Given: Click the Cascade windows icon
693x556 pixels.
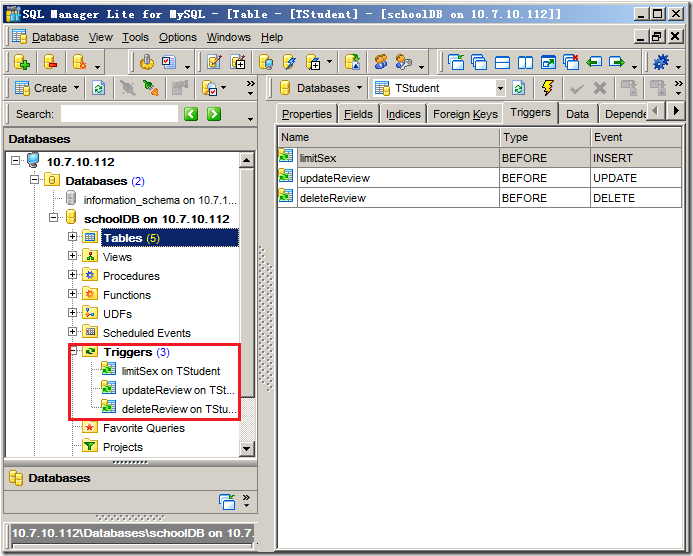Looking at the screenshot, I should (x=479, y=62).
